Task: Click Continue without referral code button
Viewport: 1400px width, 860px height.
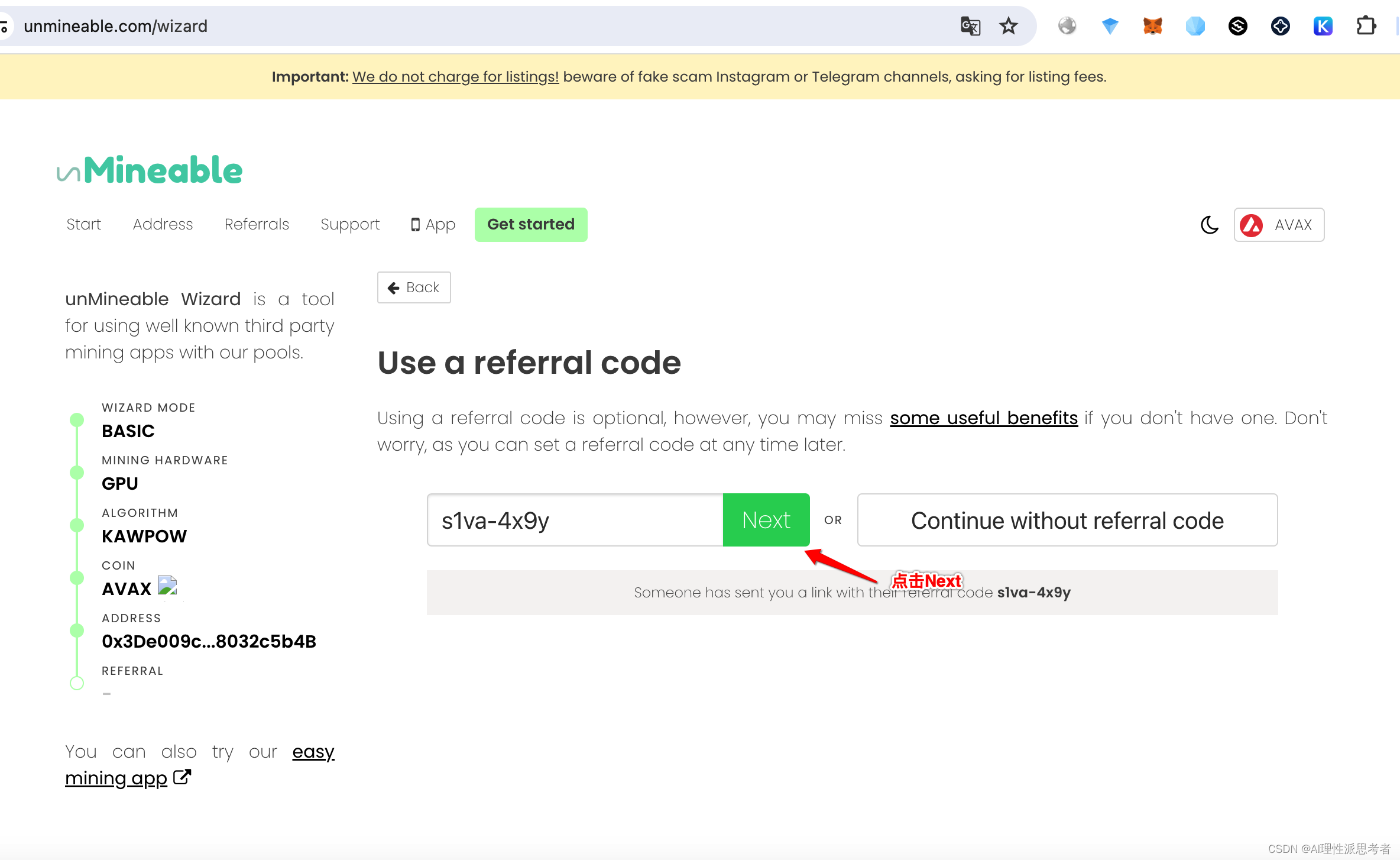Action: 1067,519
